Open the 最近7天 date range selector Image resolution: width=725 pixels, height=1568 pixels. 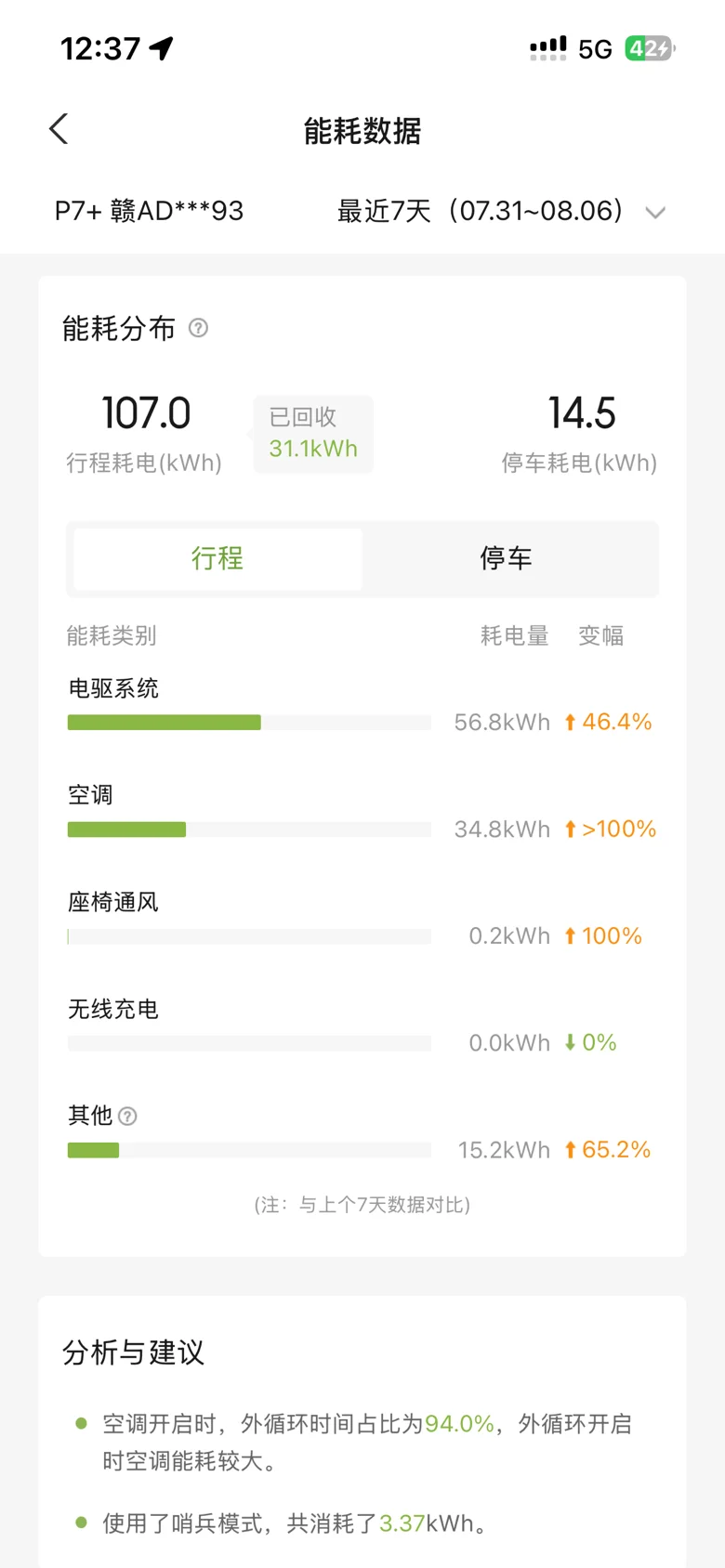[480, 211]
